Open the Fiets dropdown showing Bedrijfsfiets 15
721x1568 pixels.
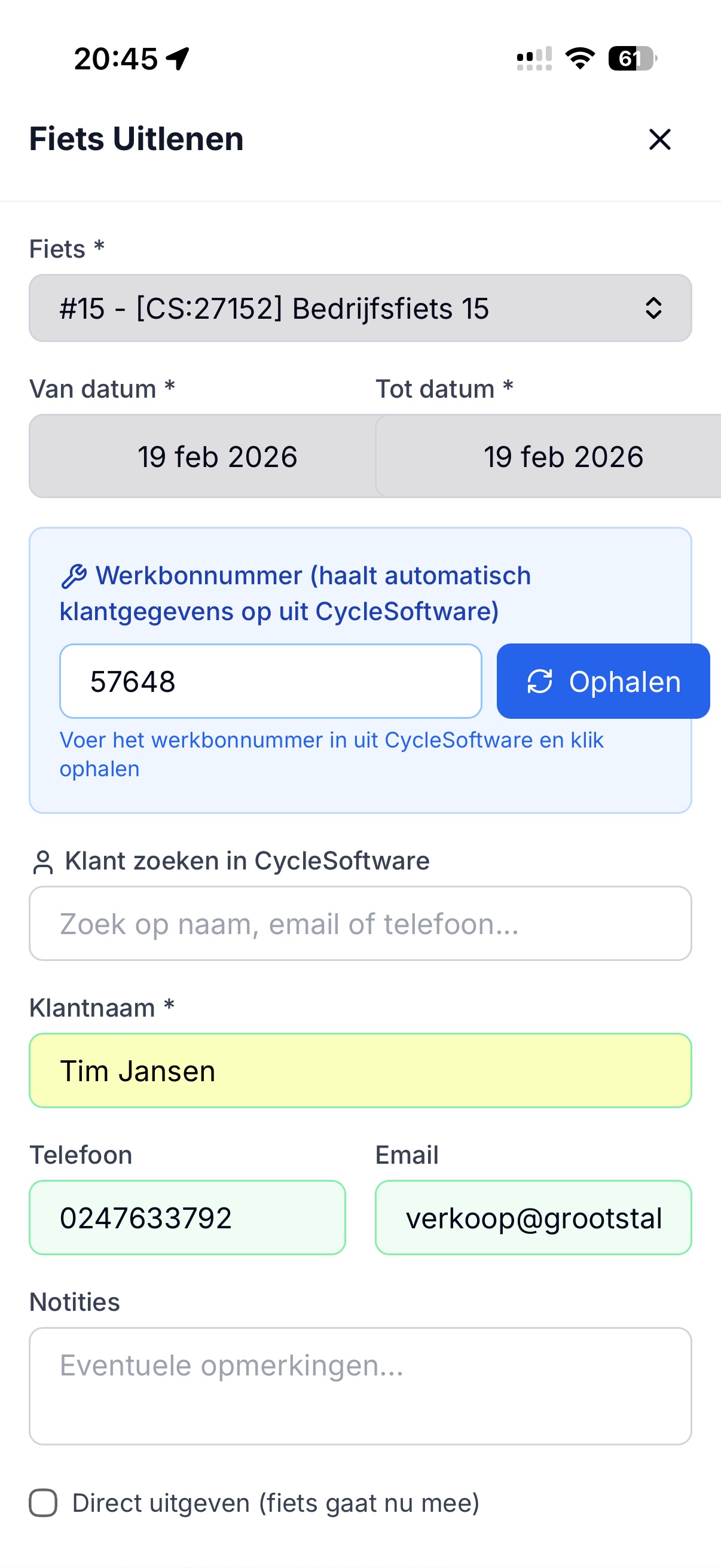pos(360,308)
